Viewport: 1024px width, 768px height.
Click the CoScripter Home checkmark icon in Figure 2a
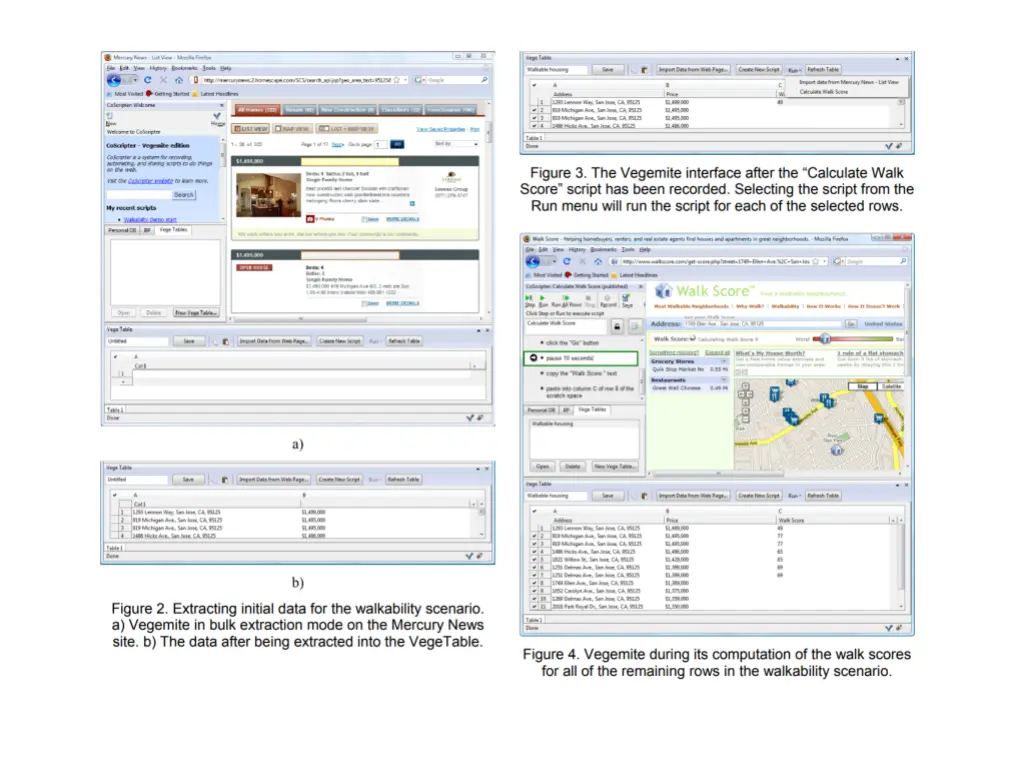[x=217, y=116]
